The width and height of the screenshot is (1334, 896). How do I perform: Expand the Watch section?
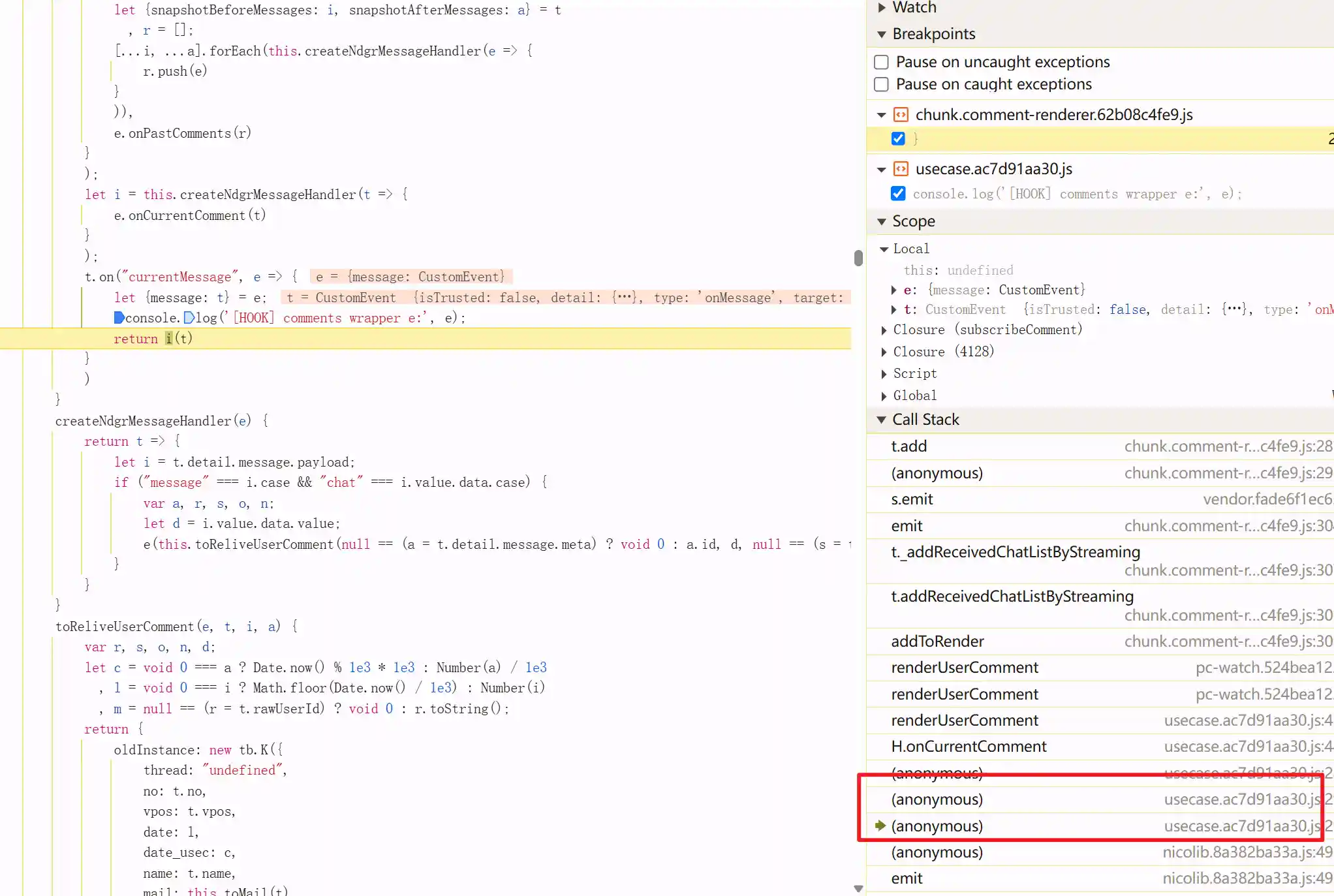(x=882, y=7)
